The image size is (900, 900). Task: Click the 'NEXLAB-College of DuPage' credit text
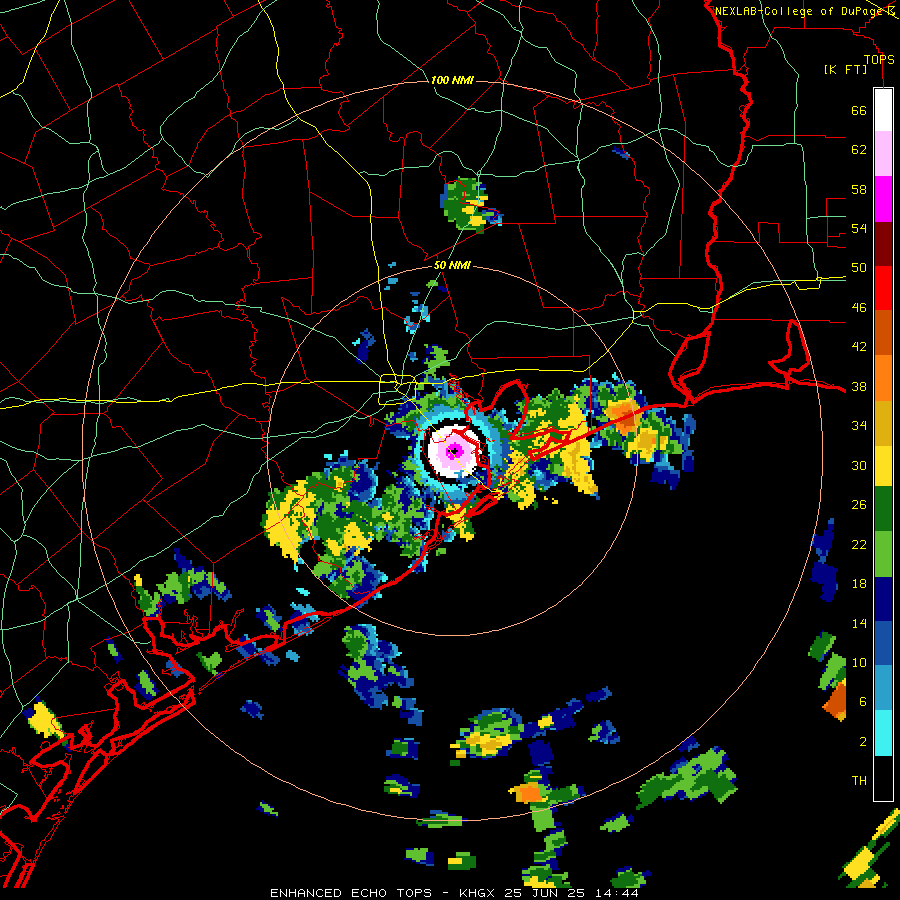click(800, 11)
